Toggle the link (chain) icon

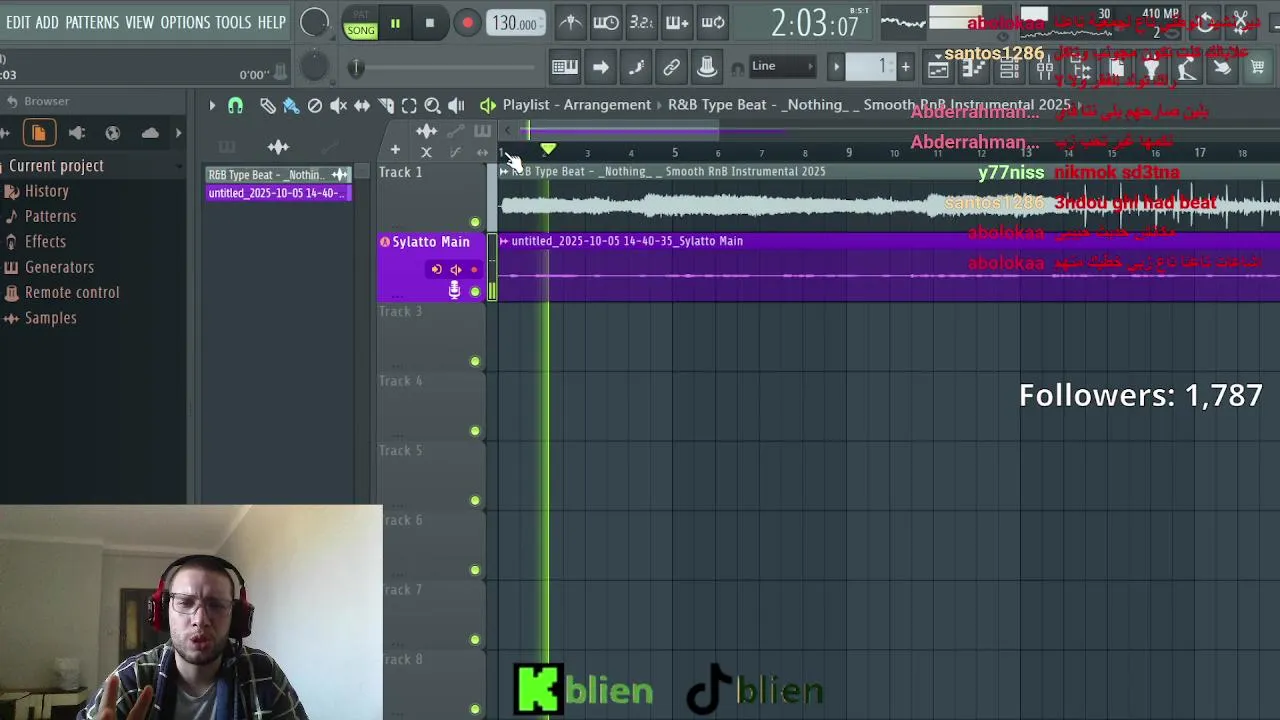tap(671, 67)
